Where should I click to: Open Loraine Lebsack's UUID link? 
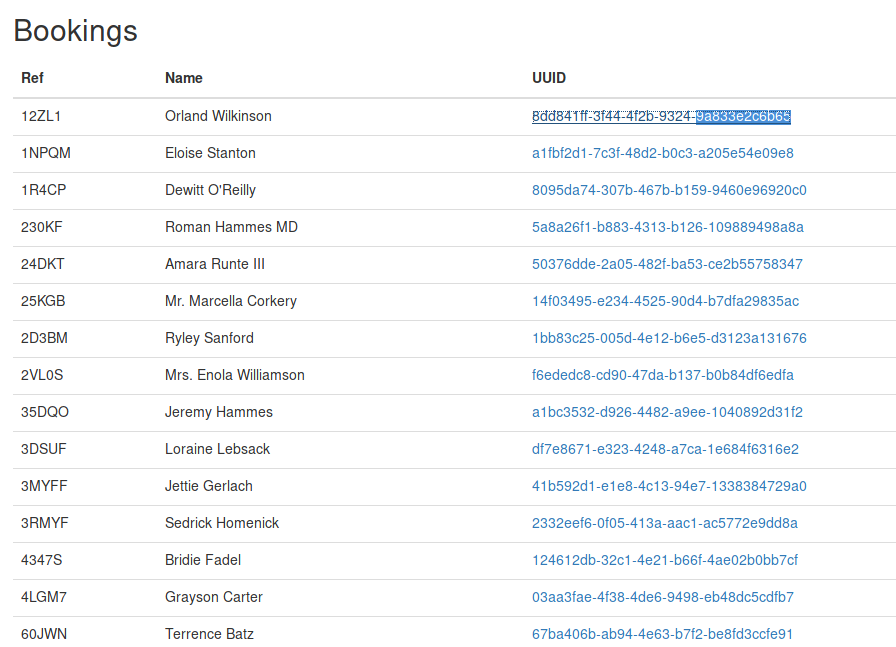click(x=665, y=449)
